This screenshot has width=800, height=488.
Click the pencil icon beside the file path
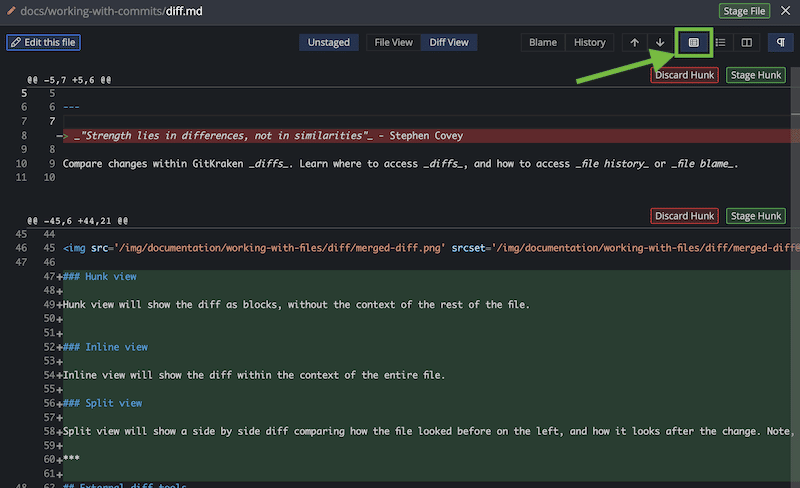[x=10, y=11]
